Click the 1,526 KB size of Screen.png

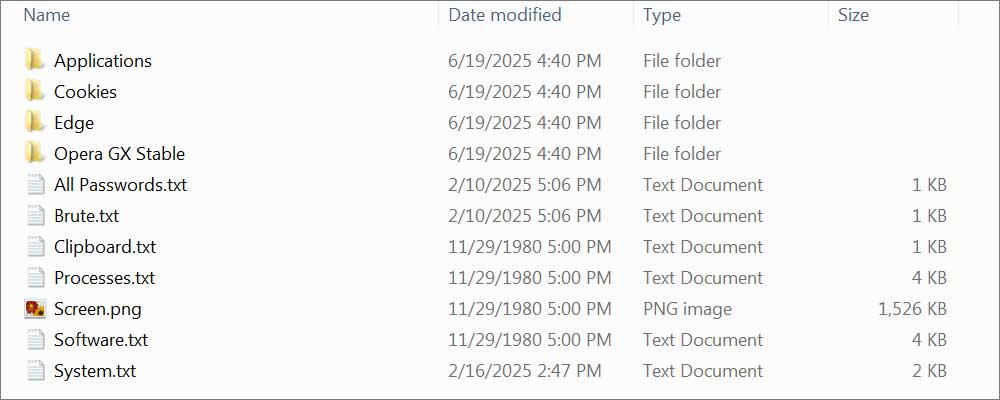pyautogui.click(x=912, y=309)
